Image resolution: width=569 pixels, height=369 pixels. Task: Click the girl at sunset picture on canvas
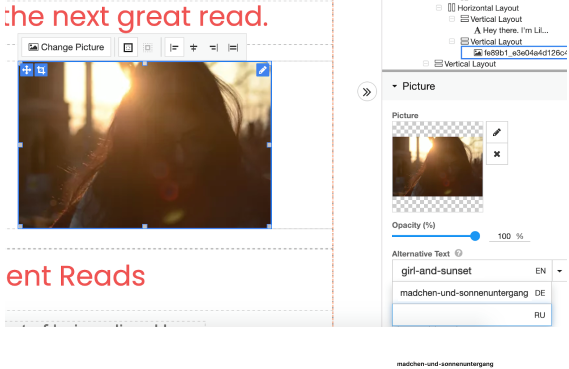click(x=145, y=145)
